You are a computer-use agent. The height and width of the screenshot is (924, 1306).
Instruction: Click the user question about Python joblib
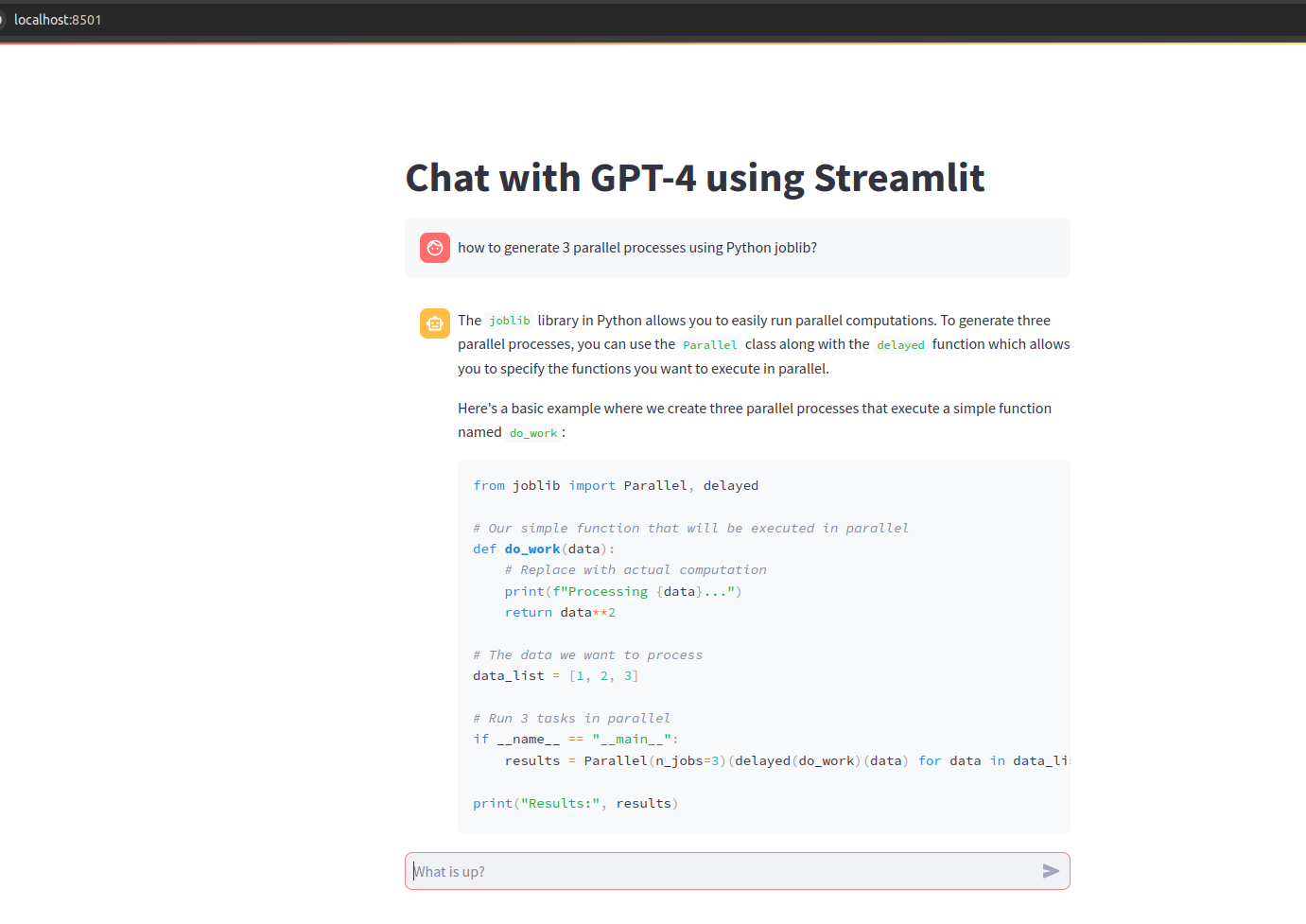[x=637, y=248]
